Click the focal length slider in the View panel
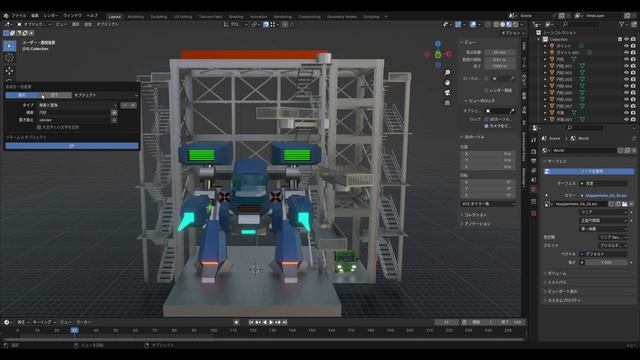Viewport: 640px width, 360px height. 500,53
